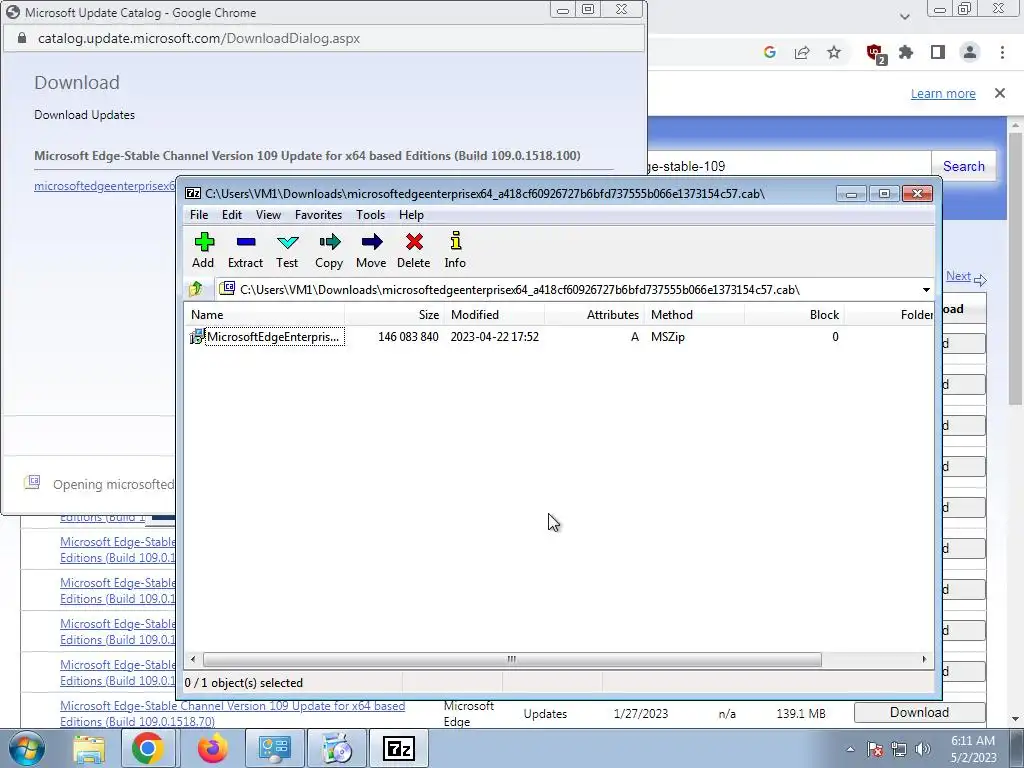Expand the 7-Zip address path dropdown
1024x768 pixels.
coord(926,289)
